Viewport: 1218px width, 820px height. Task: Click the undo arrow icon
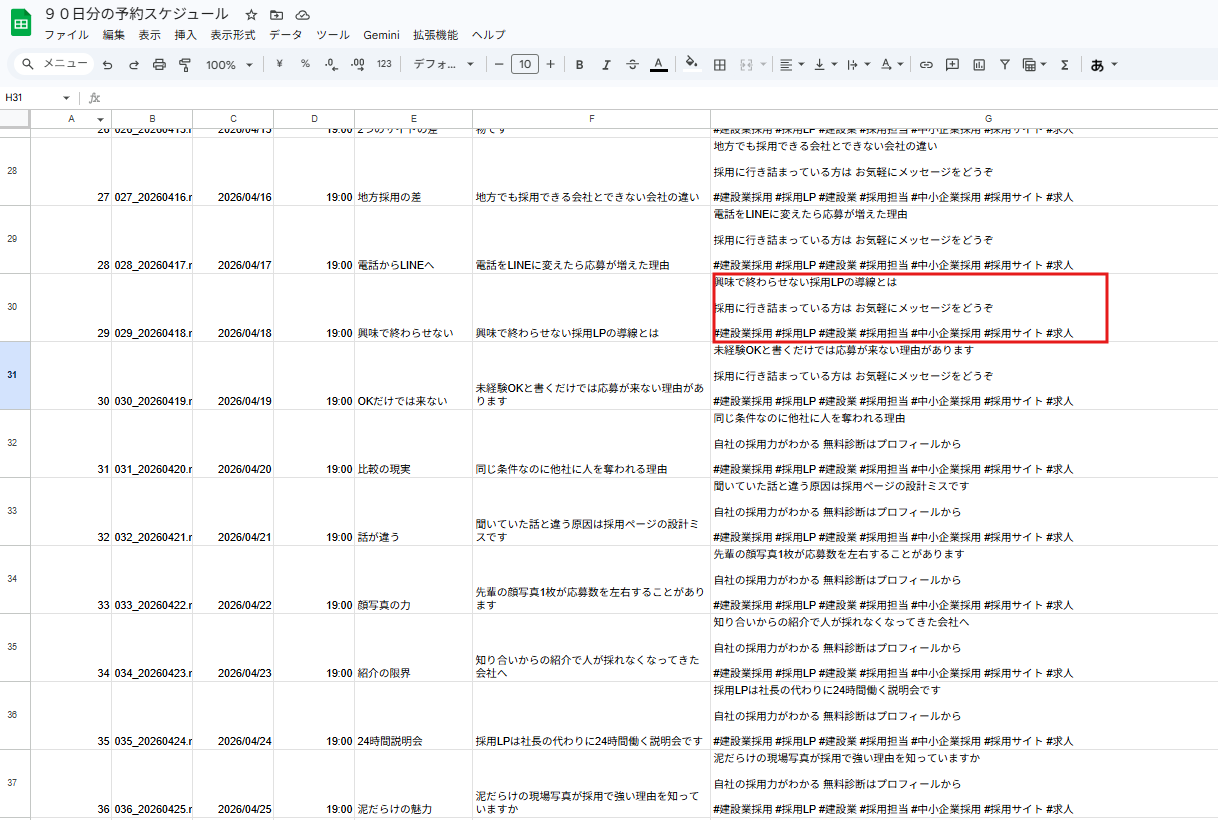click(107, 64)
